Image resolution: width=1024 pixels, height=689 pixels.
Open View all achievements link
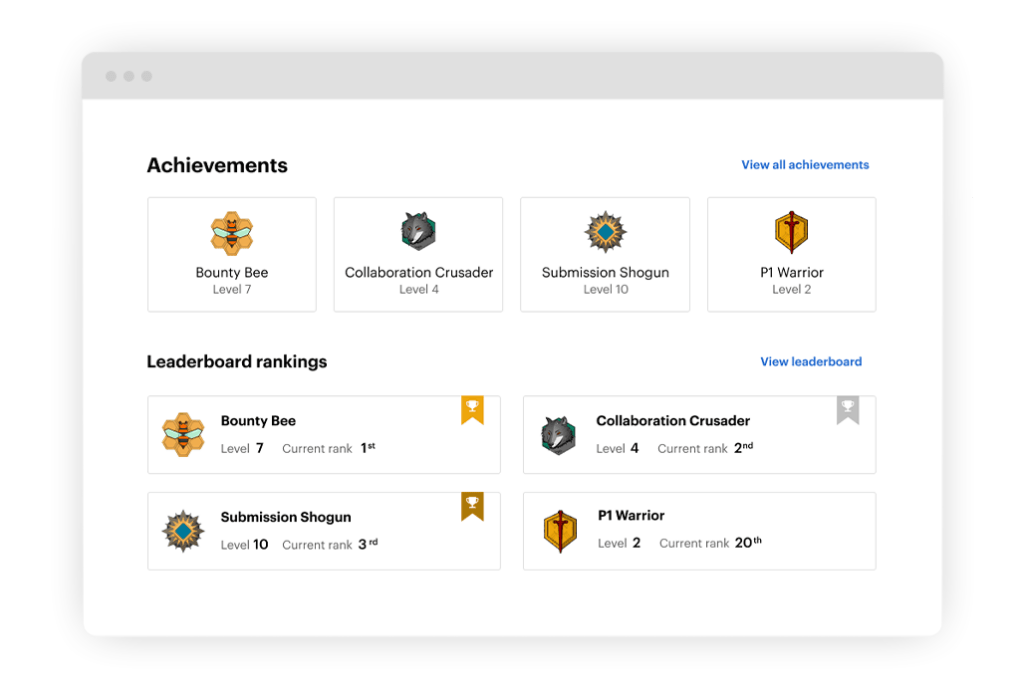point(804,165)
